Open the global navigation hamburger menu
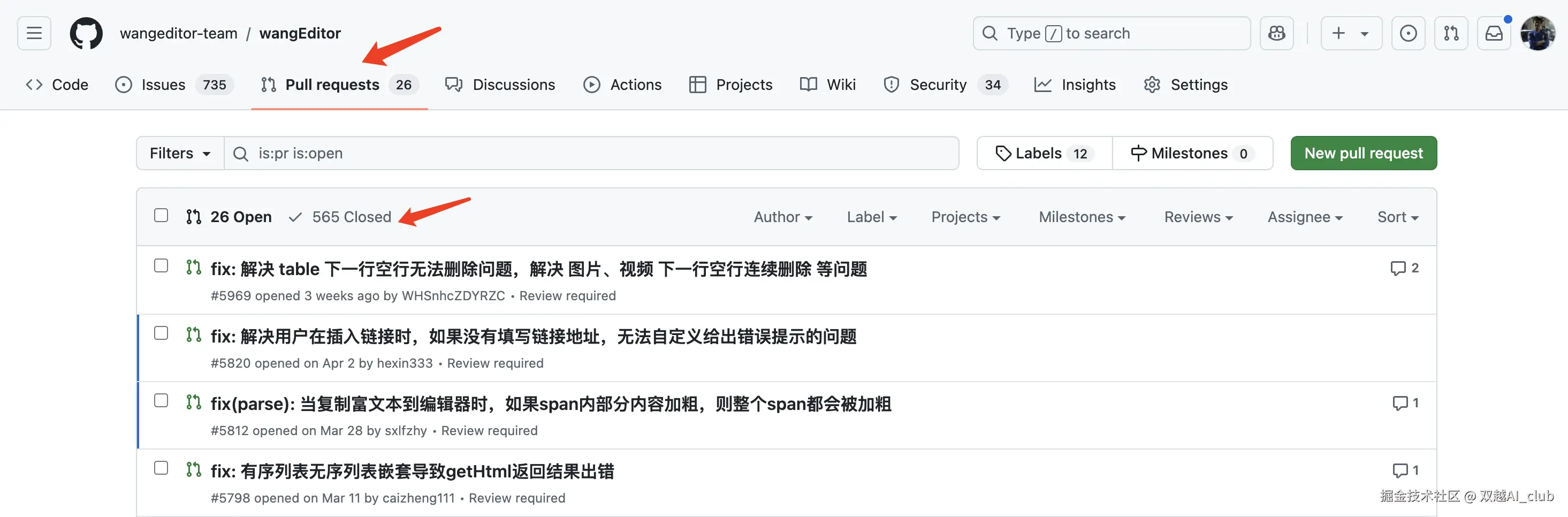The width and height of the screenshot is (1568, 517). tap(34, 33)
